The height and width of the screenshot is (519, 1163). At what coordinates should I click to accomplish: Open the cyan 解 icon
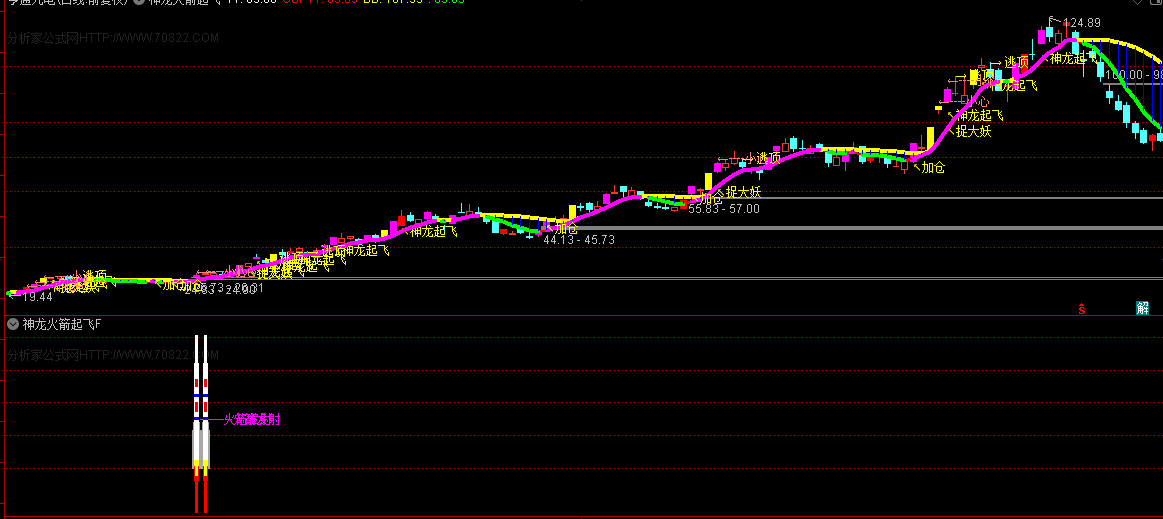(x=1142, y=308)
